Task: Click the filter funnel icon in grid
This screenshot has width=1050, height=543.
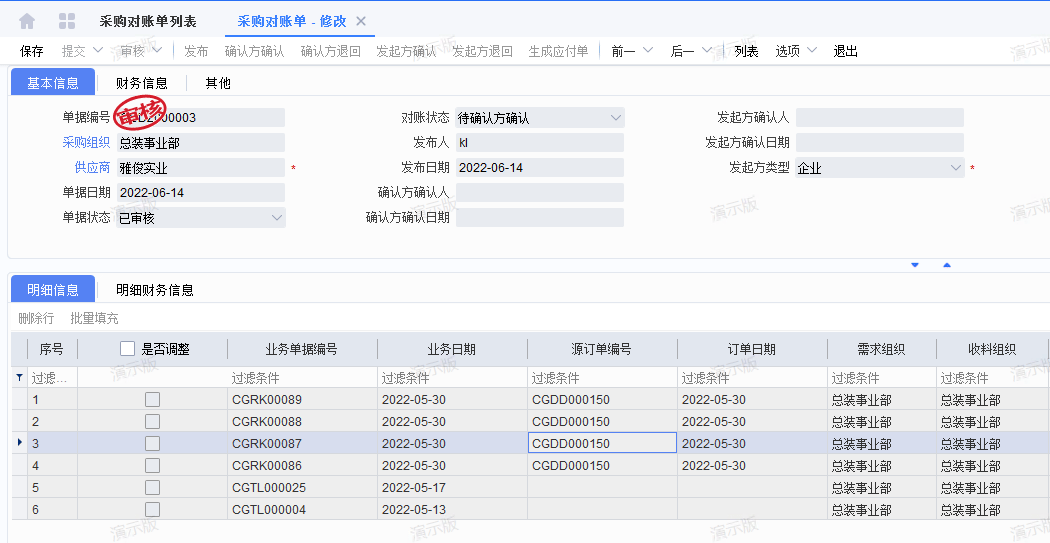Action: pyautogui.click(x=19, y=378)
